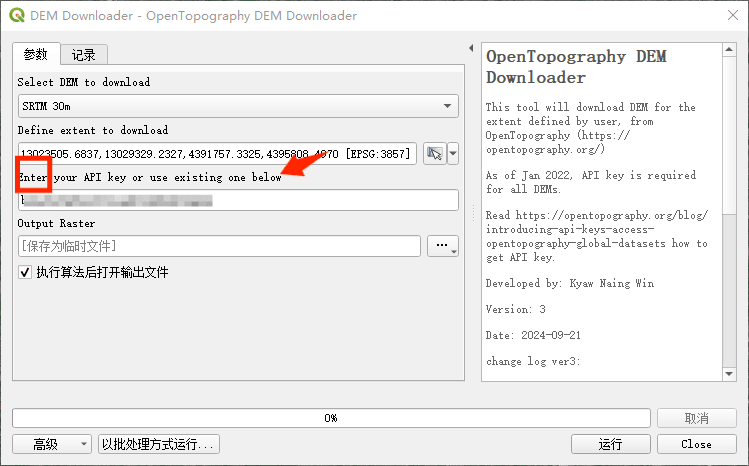Open the Output Raster browse ellipsis button

tap(443, 246)
